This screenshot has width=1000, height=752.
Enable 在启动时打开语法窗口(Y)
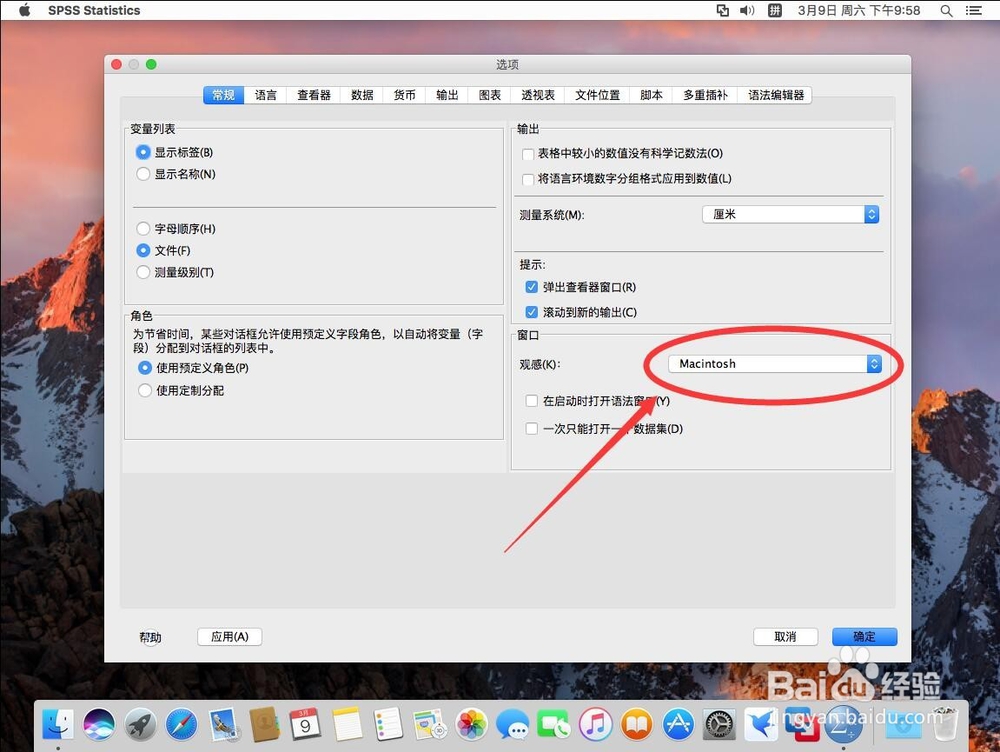coord(531,401)
